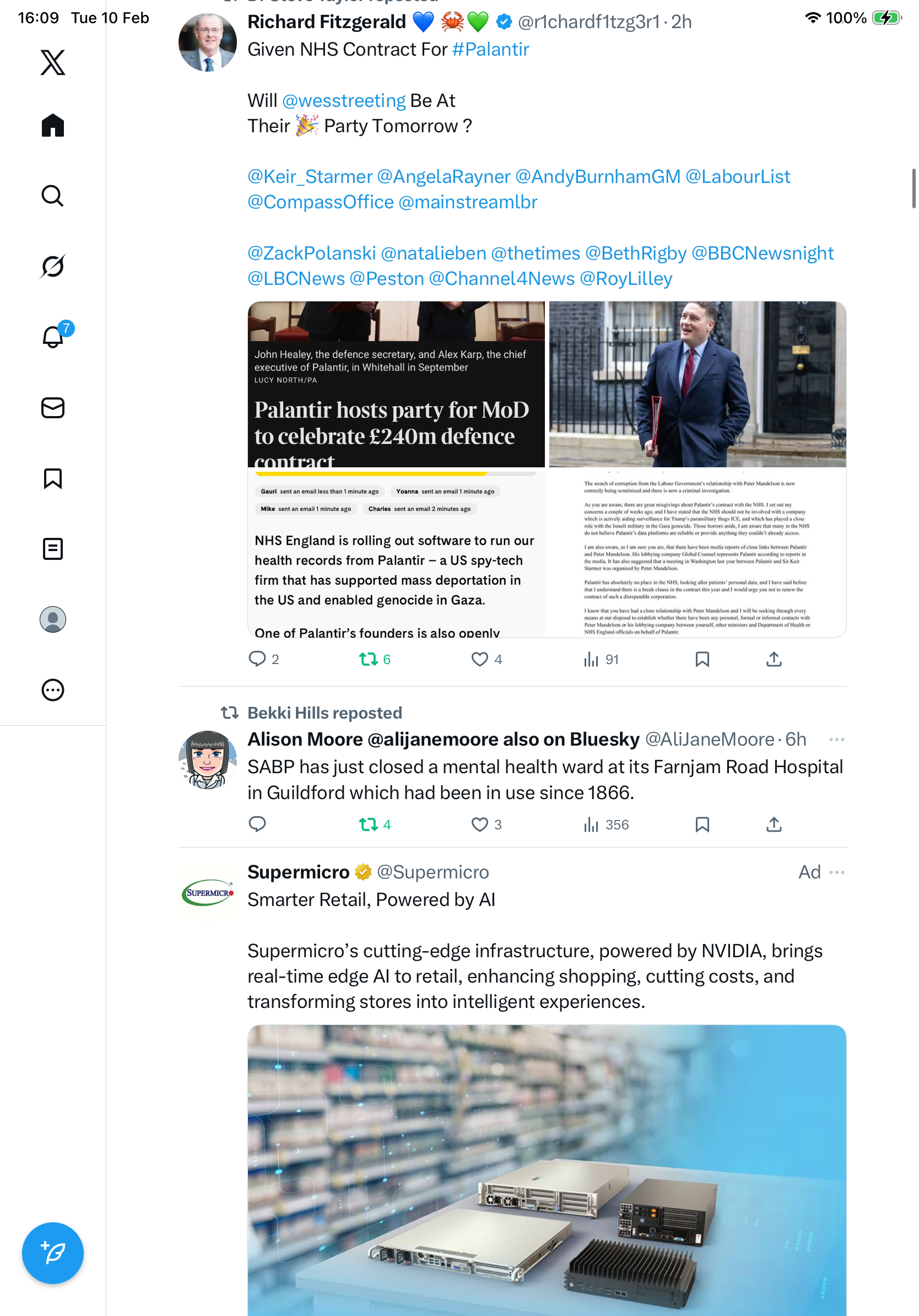Screen dimensions: 919x1316
Task: Open the @wesstreeting mention link
Action: click(x=344, y=100)
